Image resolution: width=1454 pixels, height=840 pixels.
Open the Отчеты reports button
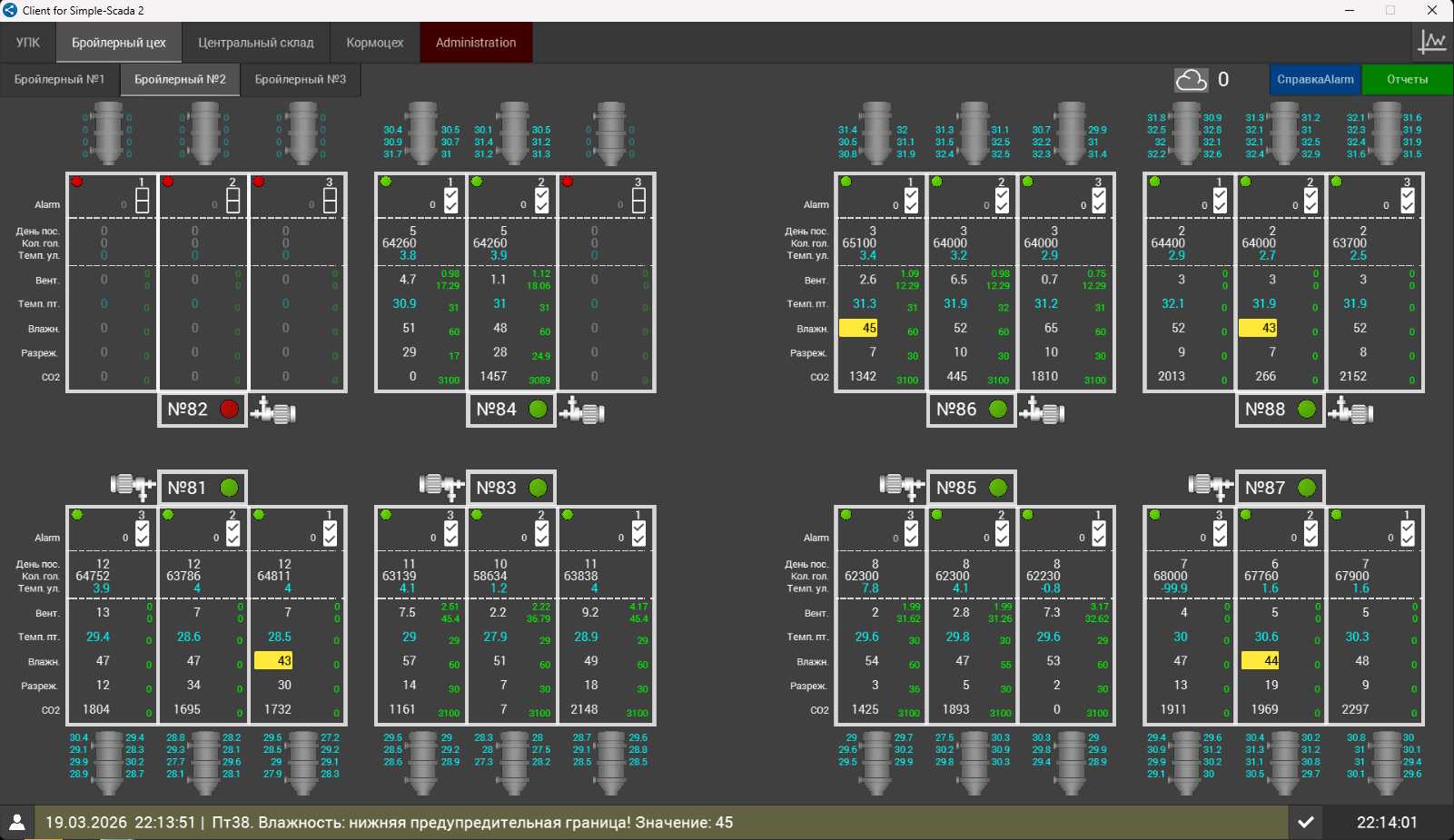[1407, 79]
